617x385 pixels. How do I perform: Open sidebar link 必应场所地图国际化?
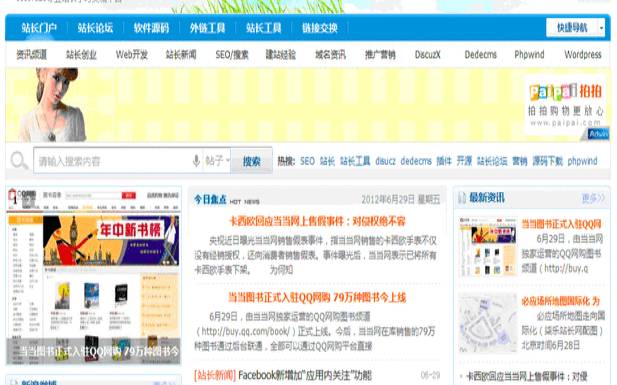561,301
